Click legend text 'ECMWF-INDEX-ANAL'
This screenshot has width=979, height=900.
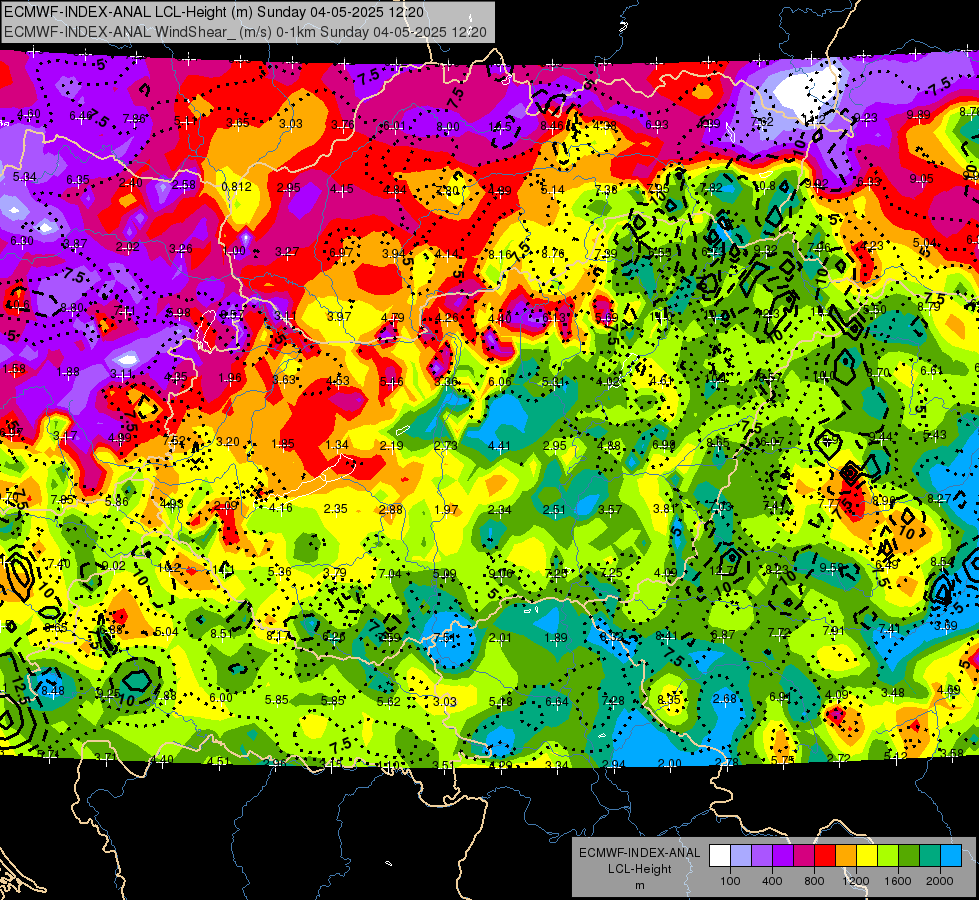click(x=639, y=853)
